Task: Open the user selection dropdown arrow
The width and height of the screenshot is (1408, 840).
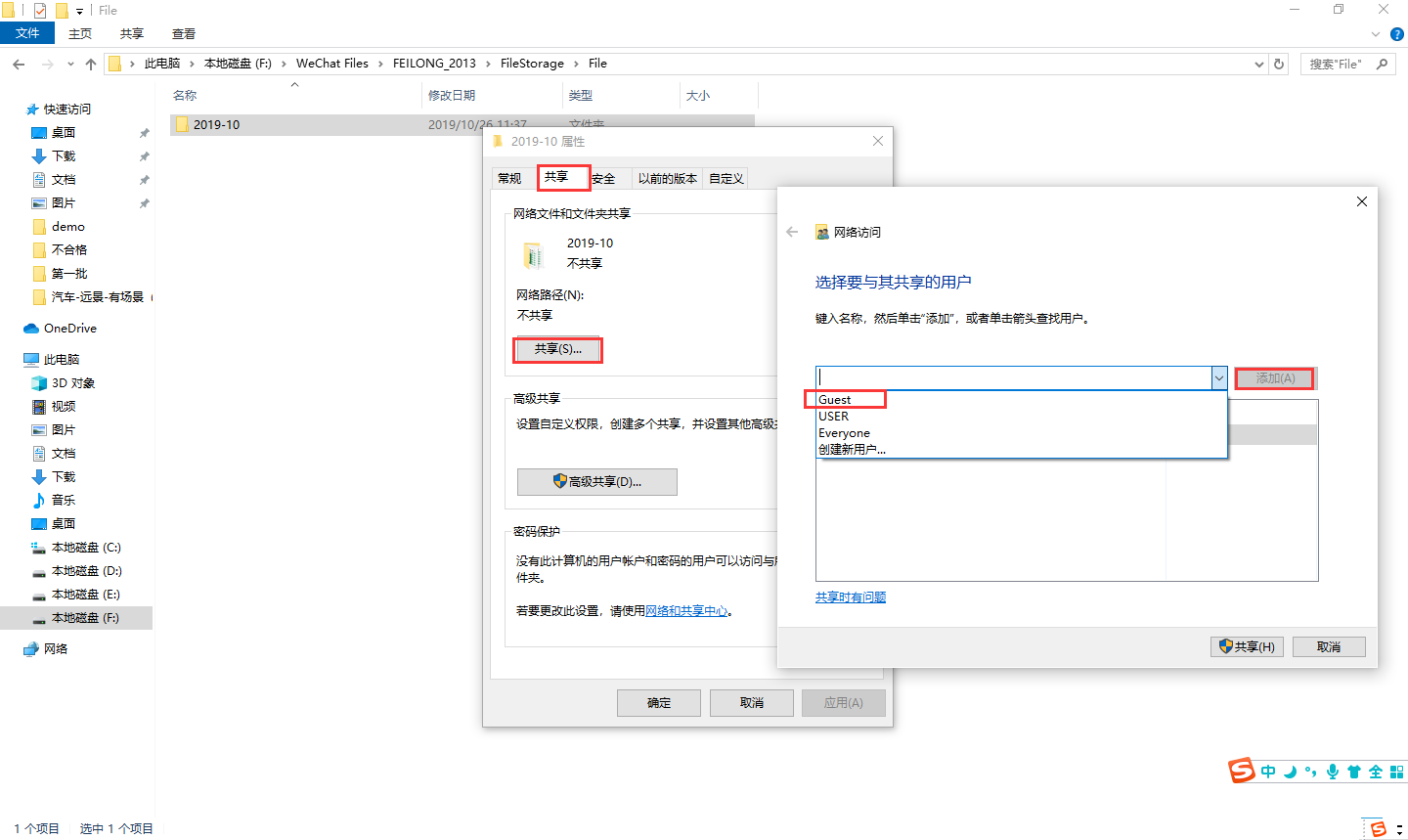Action: coord(1218,377)
